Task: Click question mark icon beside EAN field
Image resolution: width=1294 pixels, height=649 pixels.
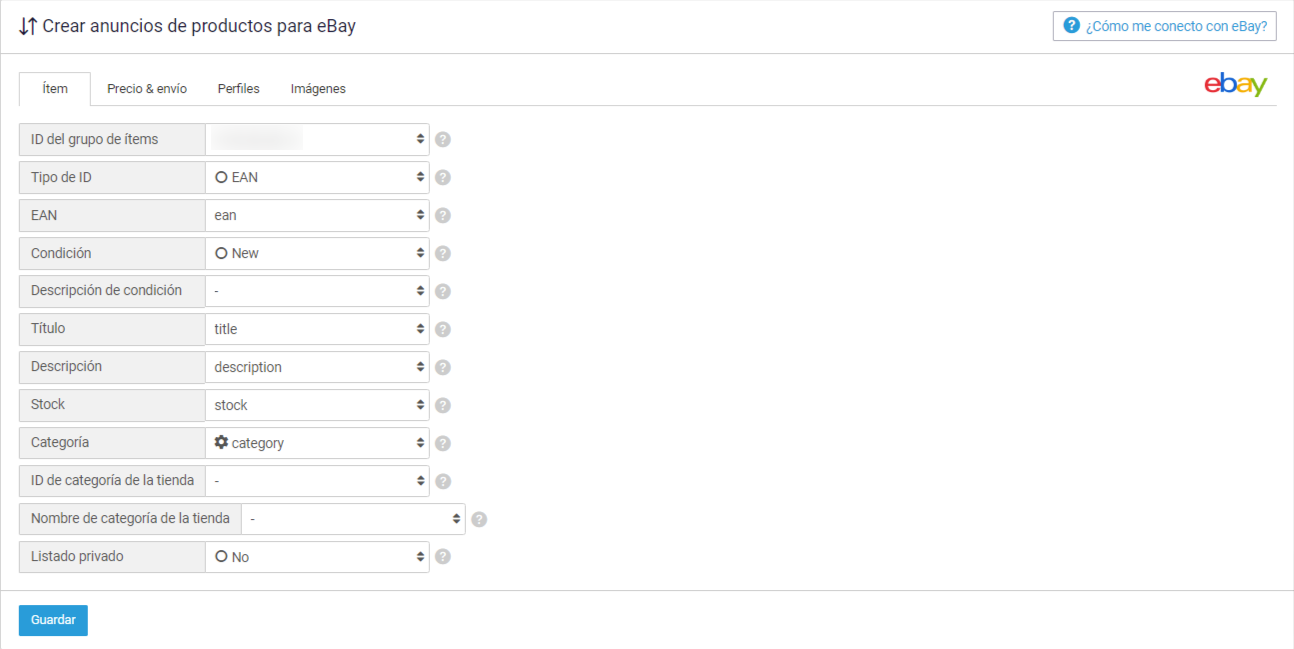Action: 443,215
